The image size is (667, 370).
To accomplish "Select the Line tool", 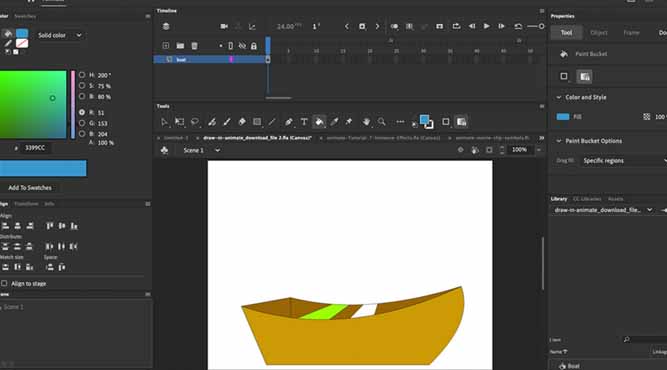I will coord(272,122).
